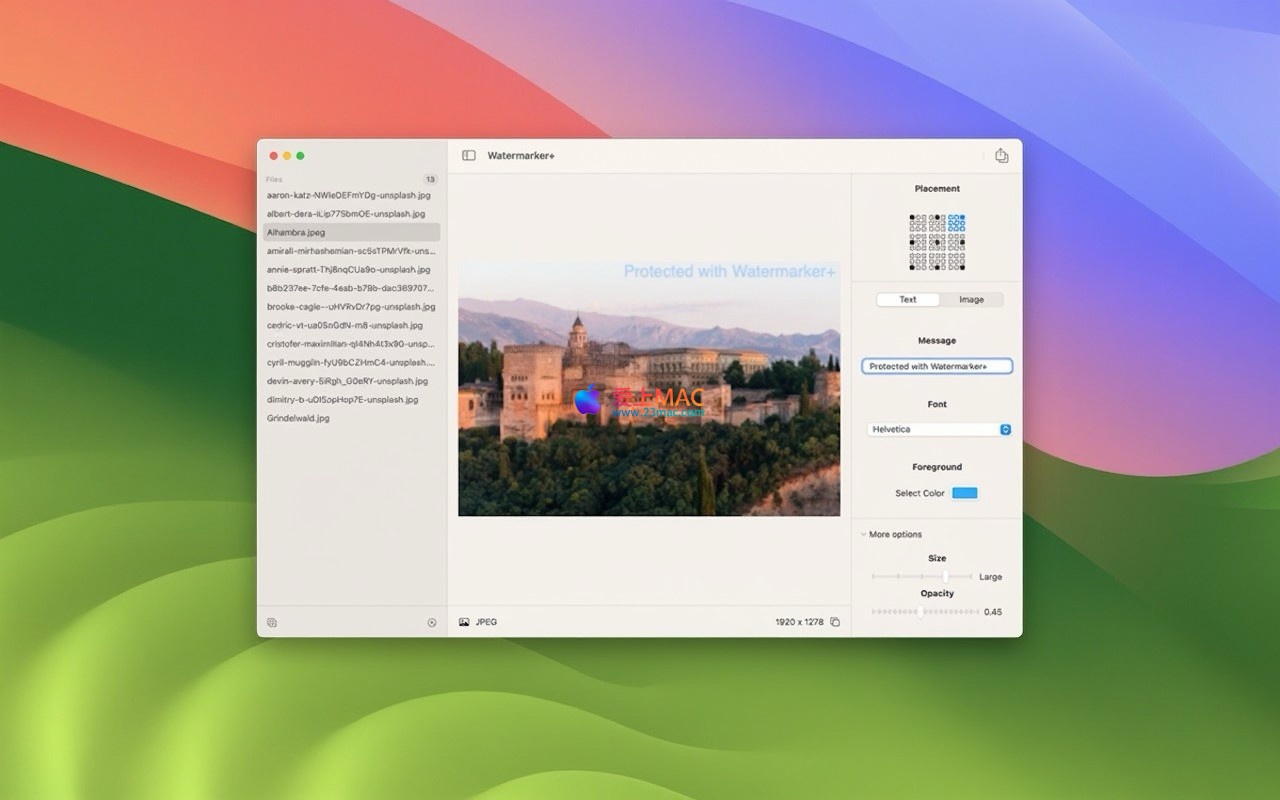Viewport: 1280px width, 800px height.
Task: Click the watermark Message text field
Action: [937, 367]
